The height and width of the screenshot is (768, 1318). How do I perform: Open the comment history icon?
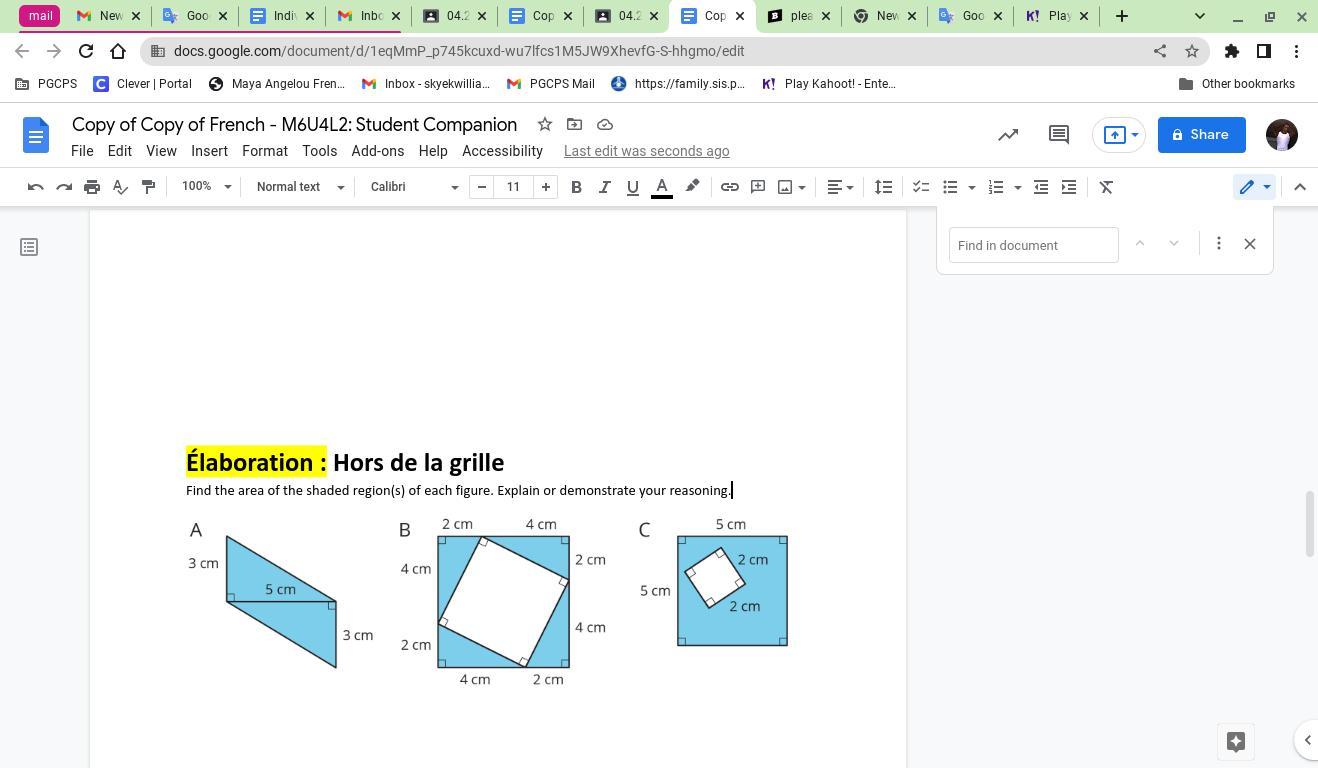coord(1059,135)
